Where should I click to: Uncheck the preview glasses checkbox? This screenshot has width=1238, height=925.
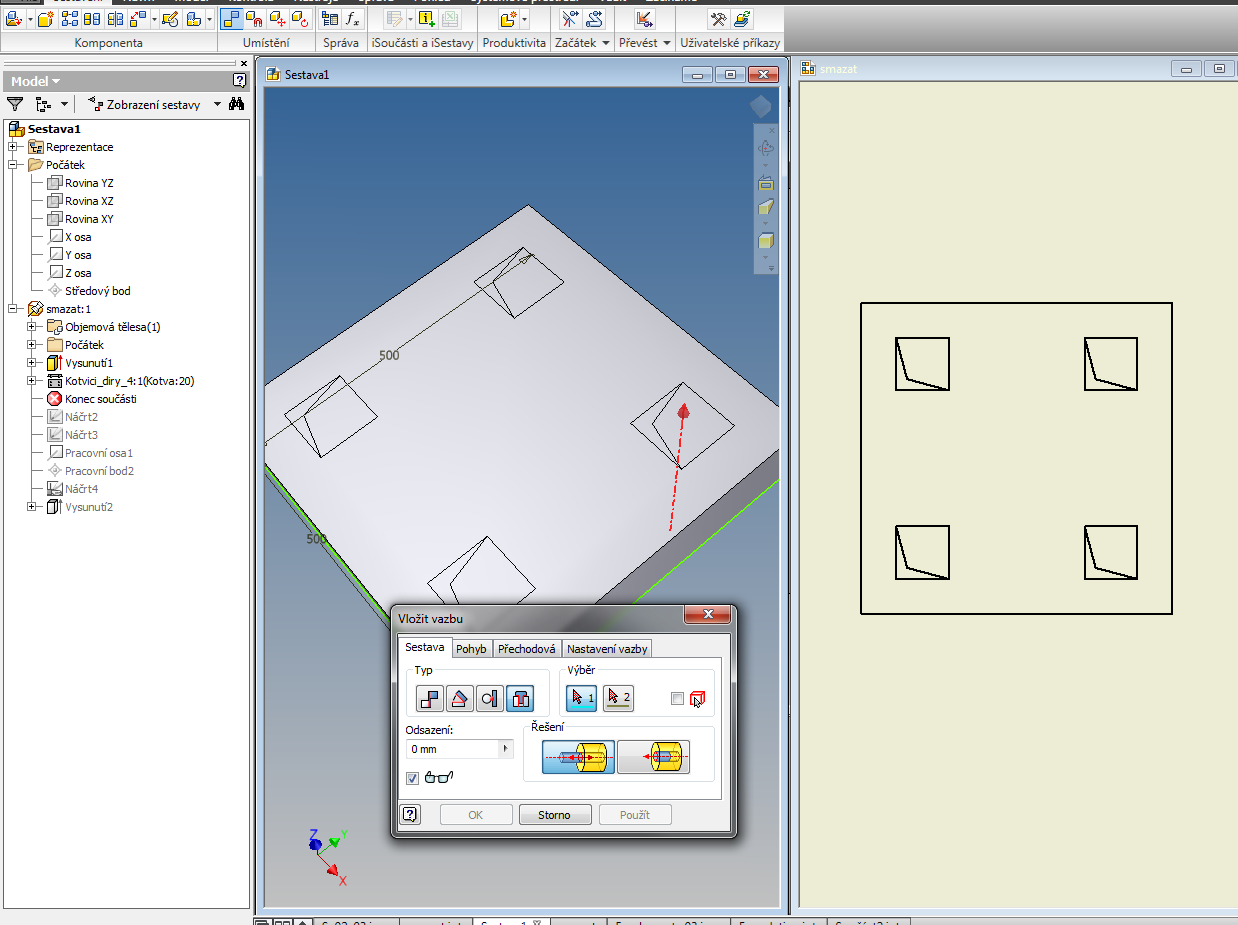coord(413,778)
